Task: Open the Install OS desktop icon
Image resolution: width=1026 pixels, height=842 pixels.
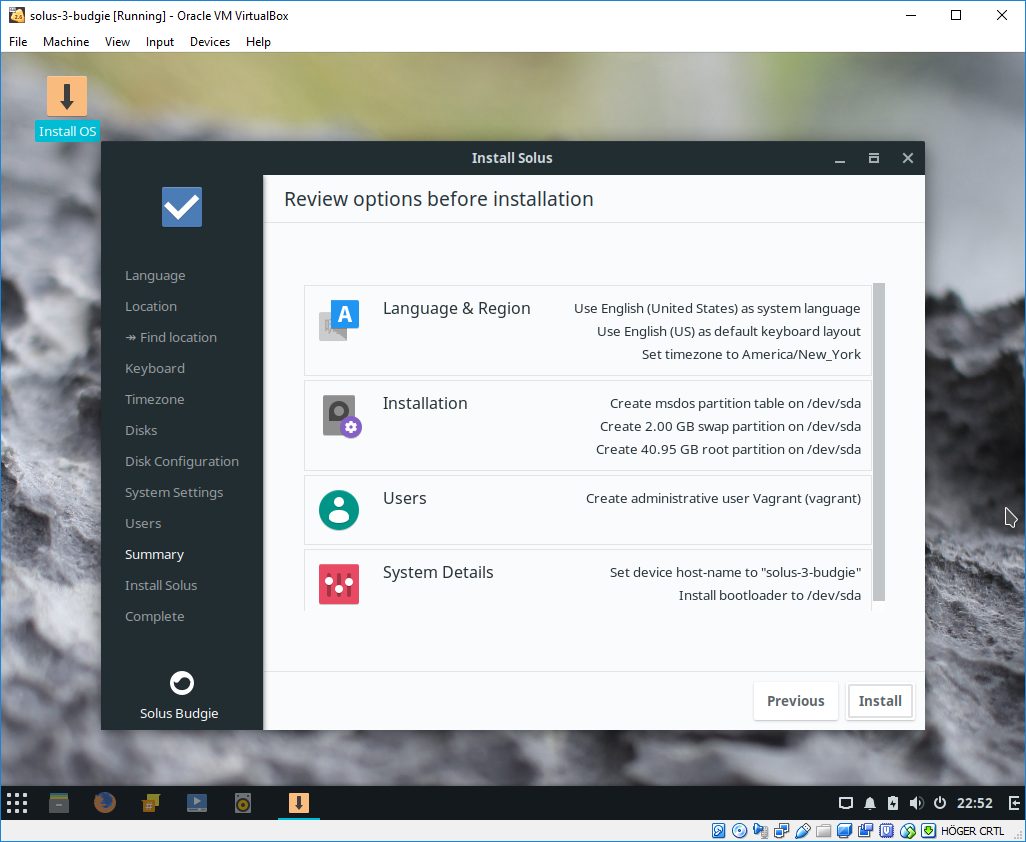Action: click(67, 108)
